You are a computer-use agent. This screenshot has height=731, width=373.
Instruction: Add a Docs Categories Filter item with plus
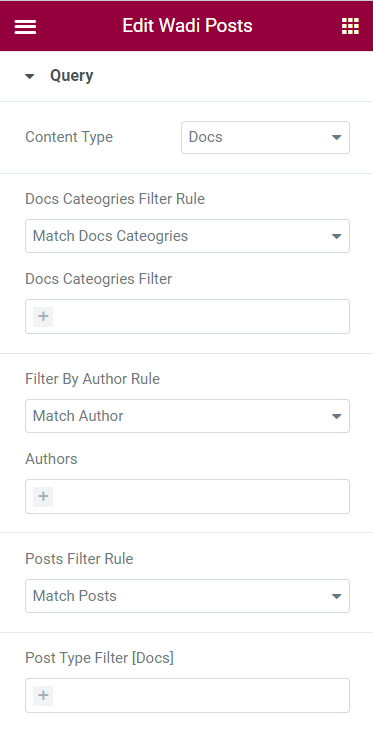[43, 317]
